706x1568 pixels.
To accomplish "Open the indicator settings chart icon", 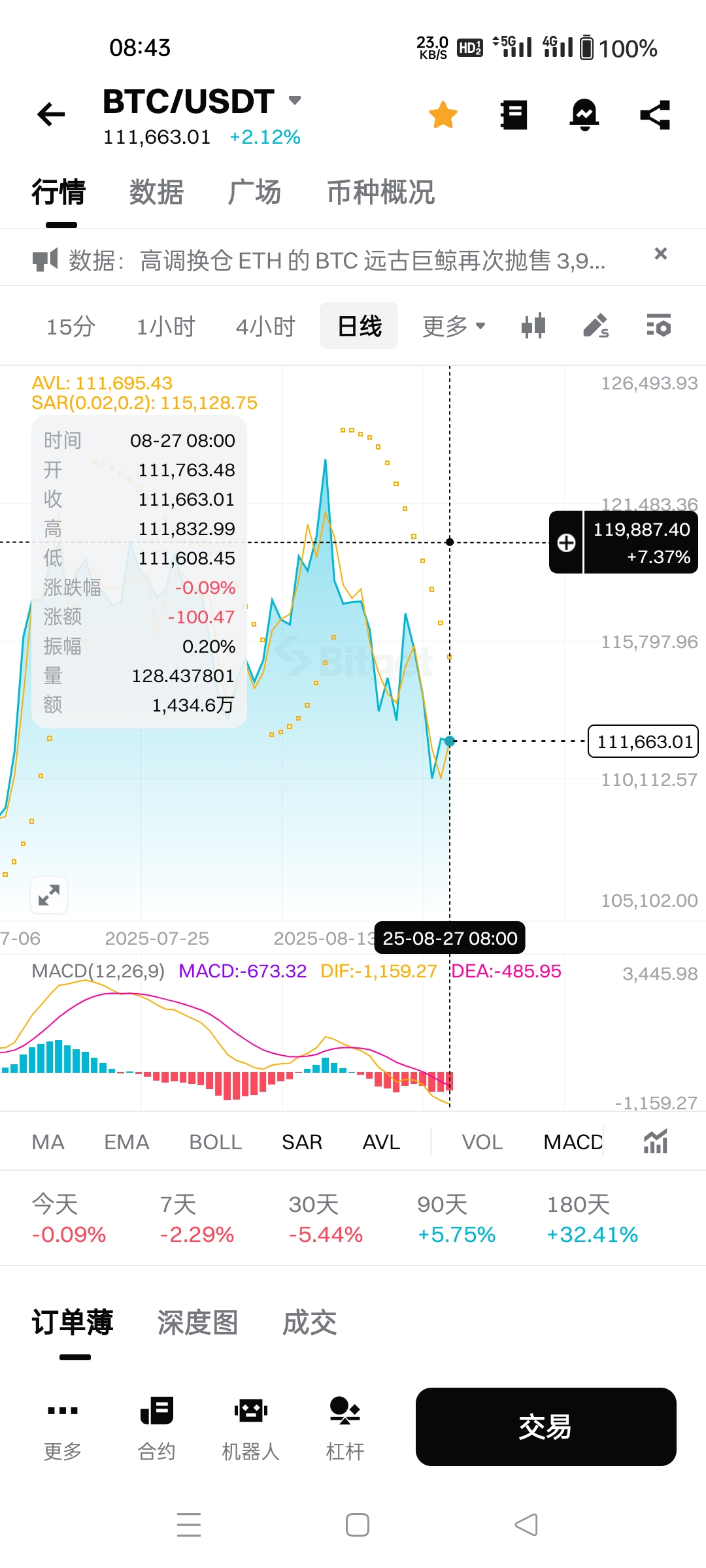I will coord(655,1141).
